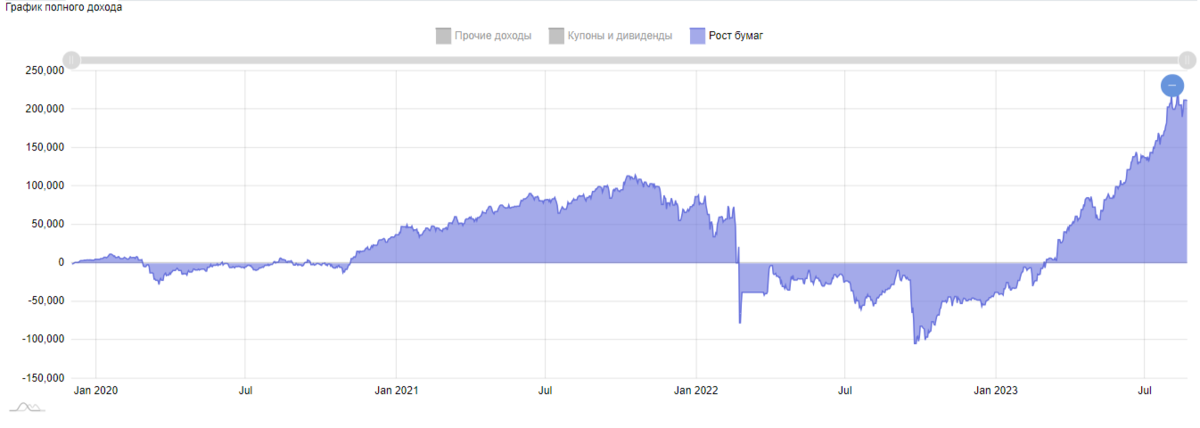Click the blue round zoom-out button

[x=1172, y=86]
